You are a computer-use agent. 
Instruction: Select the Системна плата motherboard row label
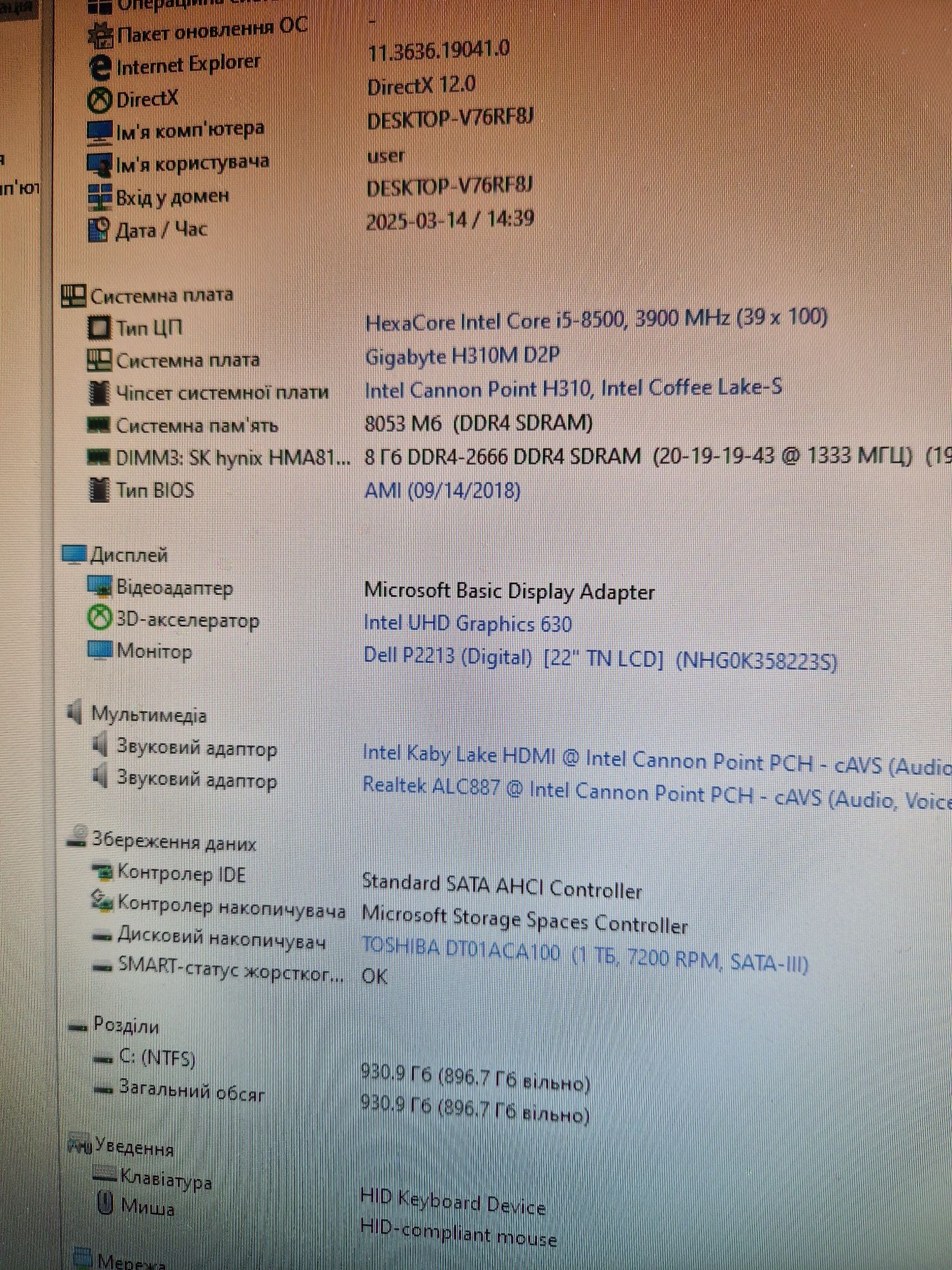pyautogui.click(x=188, y=361)
